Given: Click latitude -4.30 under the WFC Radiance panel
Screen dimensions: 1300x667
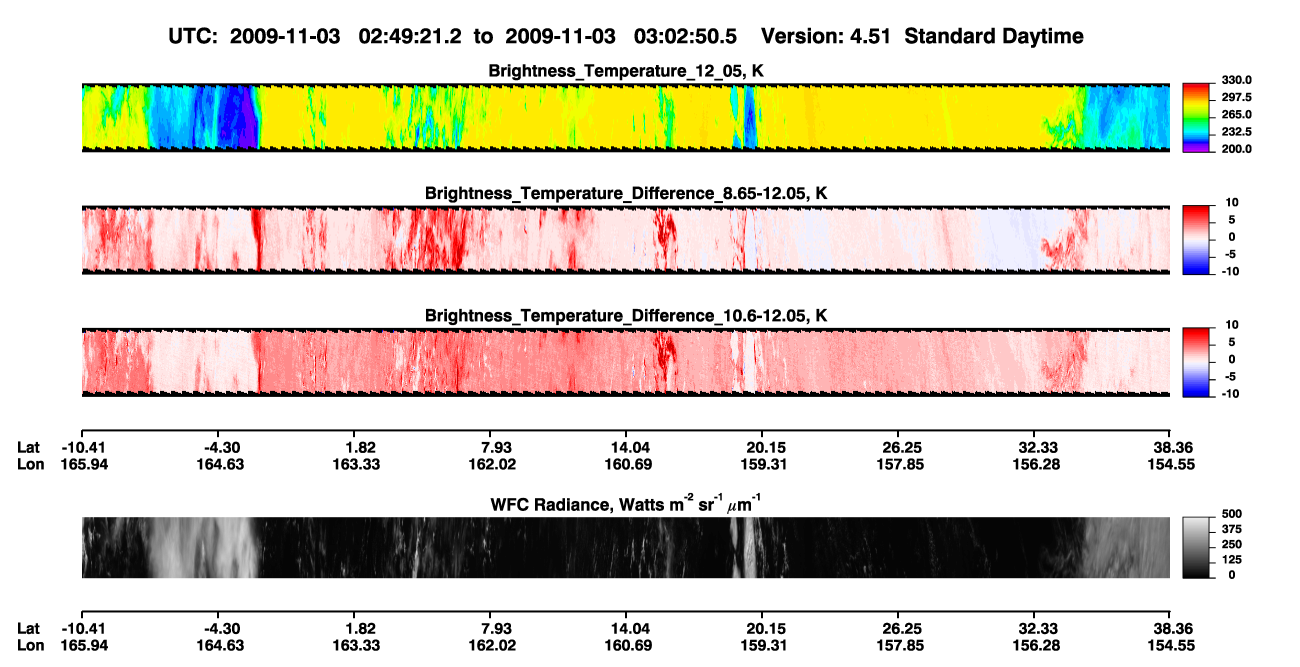Looking at the screenshot, I should tap(222, 629).
